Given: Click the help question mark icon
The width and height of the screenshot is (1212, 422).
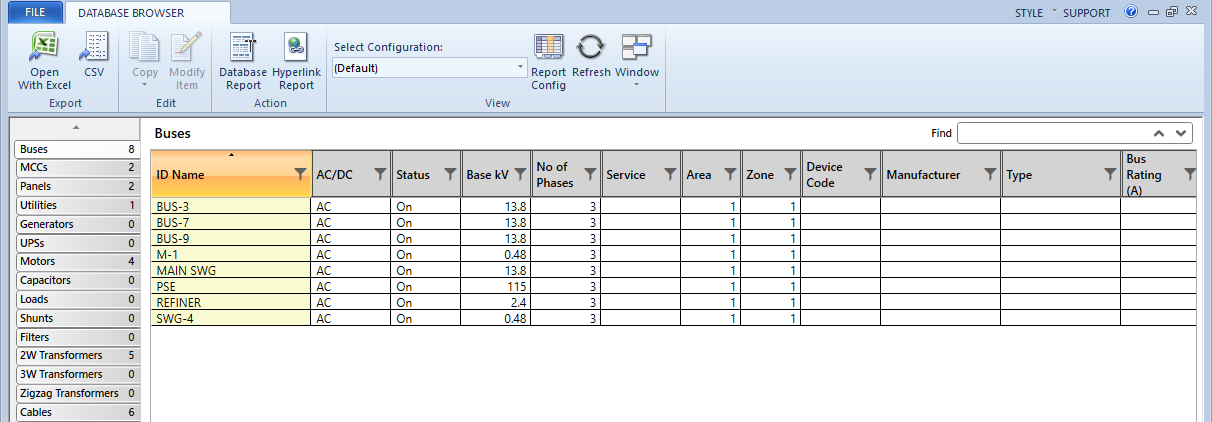Looking at the screenshot, I should point(1131,13).
